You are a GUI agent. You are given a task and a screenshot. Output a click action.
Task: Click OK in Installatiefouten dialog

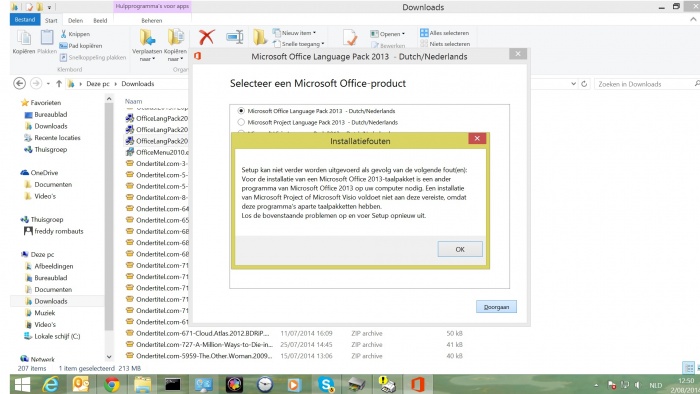tap(460, 249)
